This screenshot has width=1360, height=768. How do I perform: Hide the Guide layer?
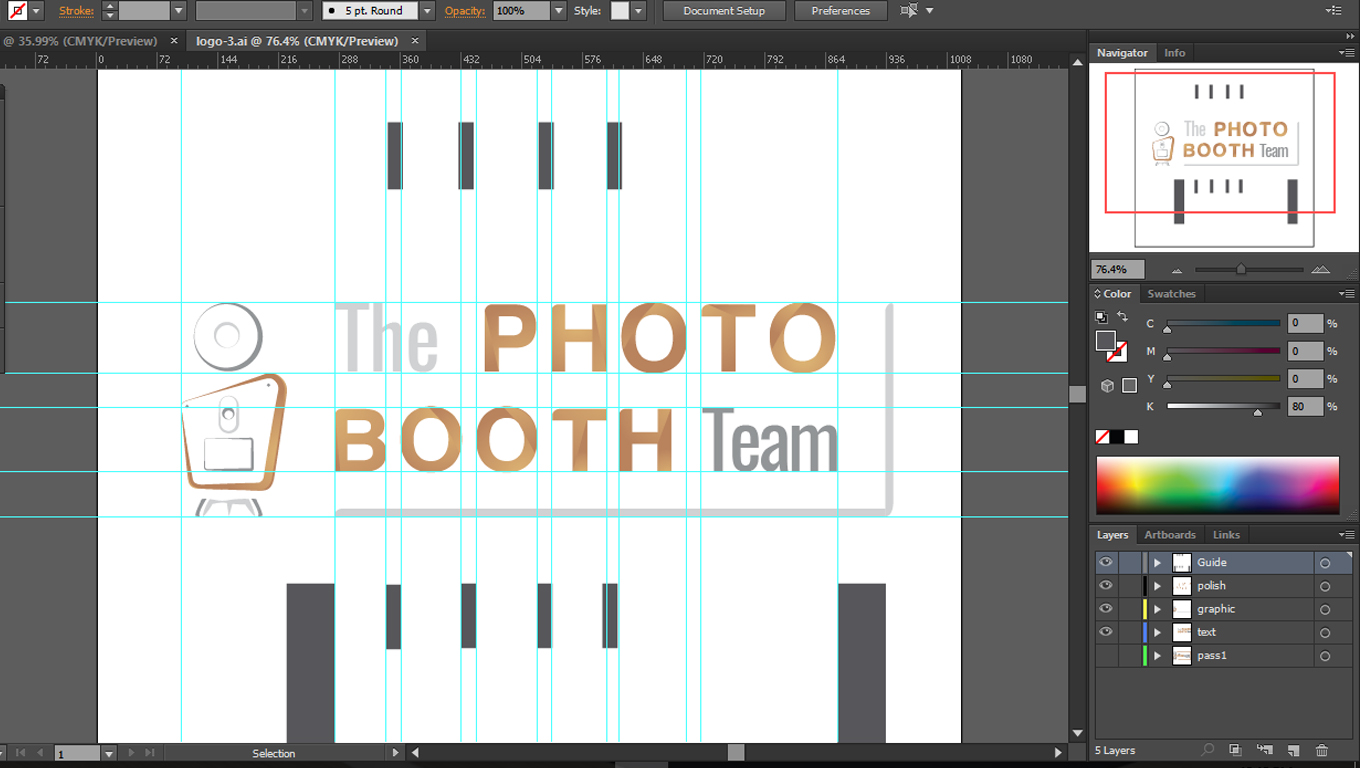[1106, 562]
